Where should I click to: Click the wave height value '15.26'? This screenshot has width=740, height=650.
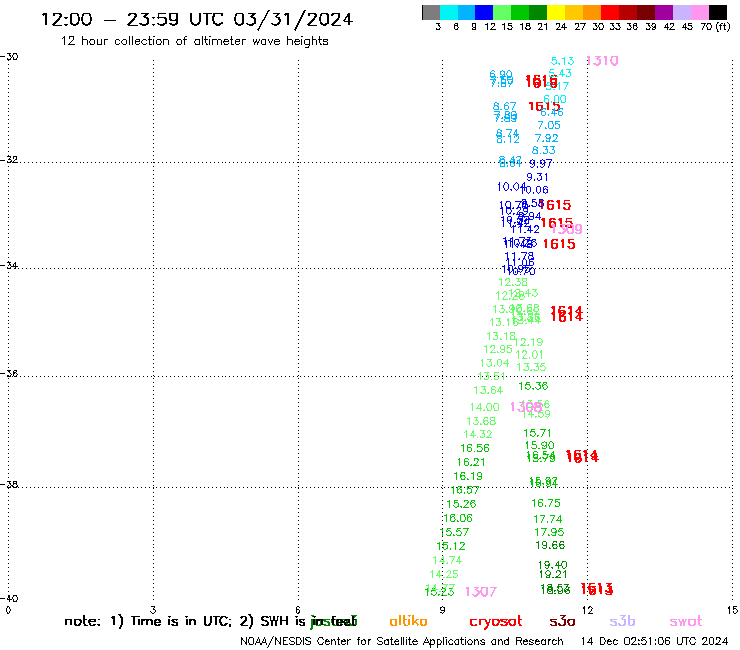click(x=462, y=504)
